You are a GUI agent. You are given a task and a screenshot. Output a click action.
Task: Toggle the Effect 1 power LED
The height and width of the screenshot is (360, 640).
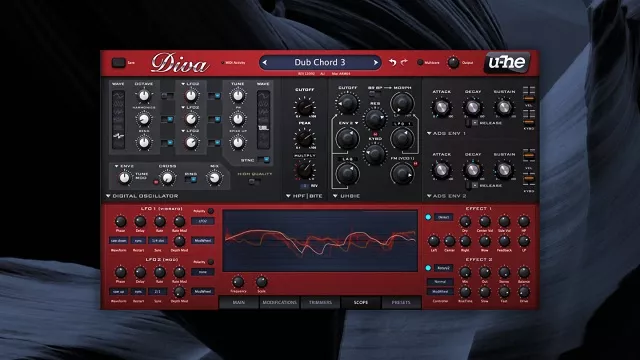428,217
